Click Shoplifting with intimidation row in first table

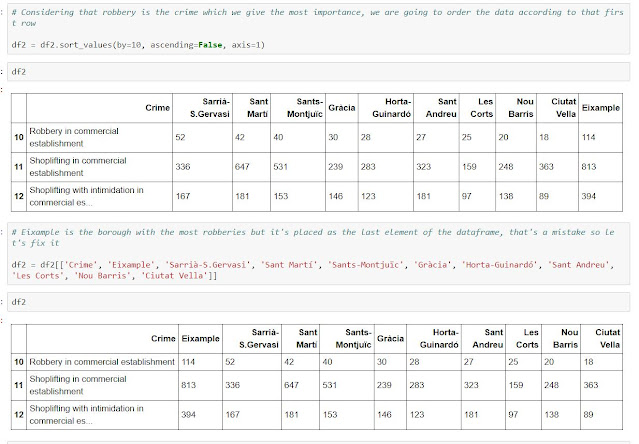click(317, 196)
